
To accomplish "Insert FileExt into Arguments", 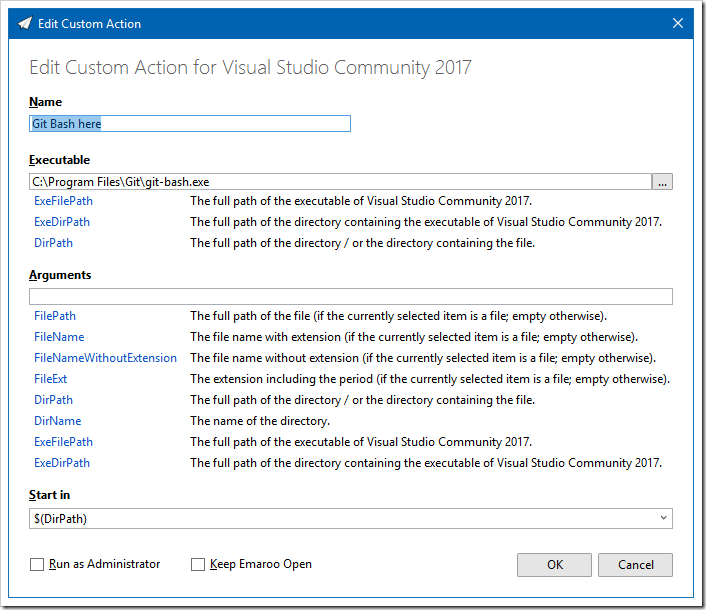I will click(50, 379).
